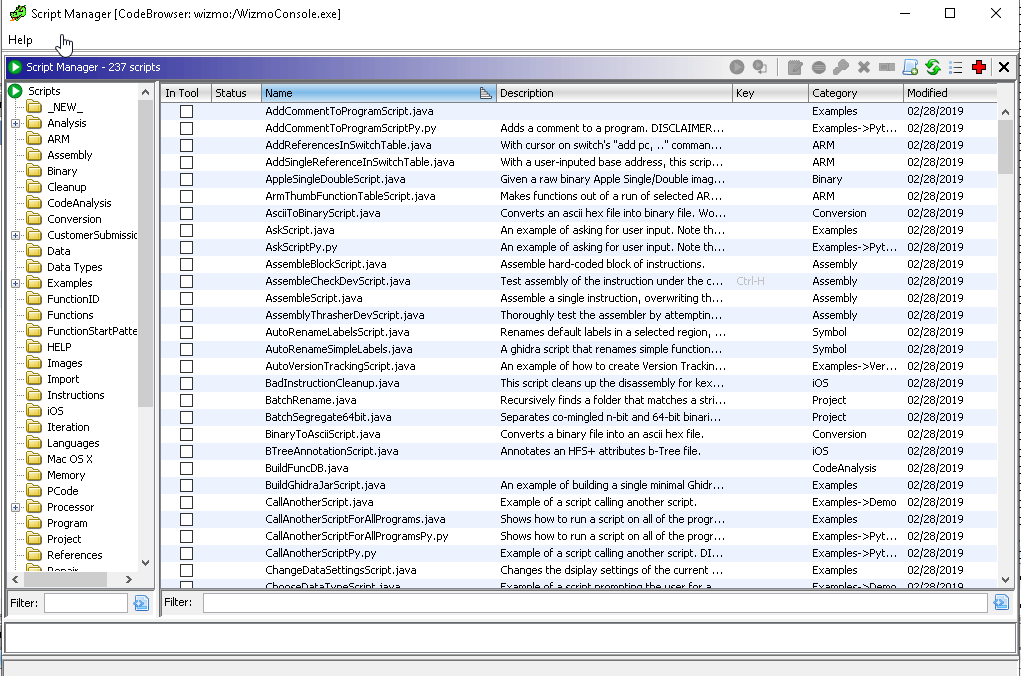The height and width of the screenshot is (676, 1021).
Task: Select AutoVersionTrackingScript.java row
Action: click(x=579, y=366)
